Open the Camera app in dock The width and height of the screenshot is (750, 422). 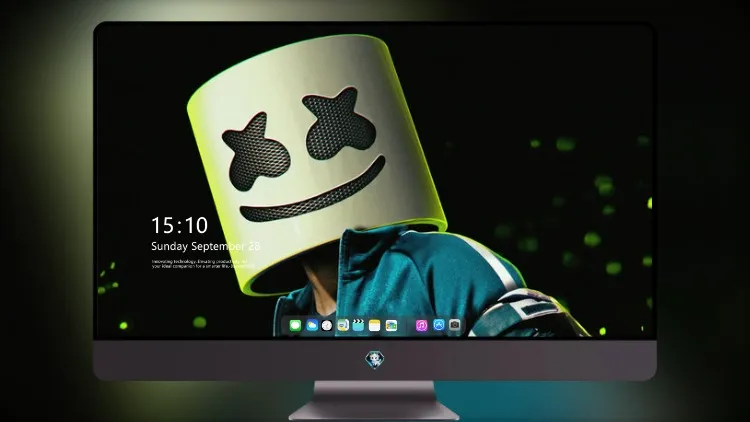455,325
